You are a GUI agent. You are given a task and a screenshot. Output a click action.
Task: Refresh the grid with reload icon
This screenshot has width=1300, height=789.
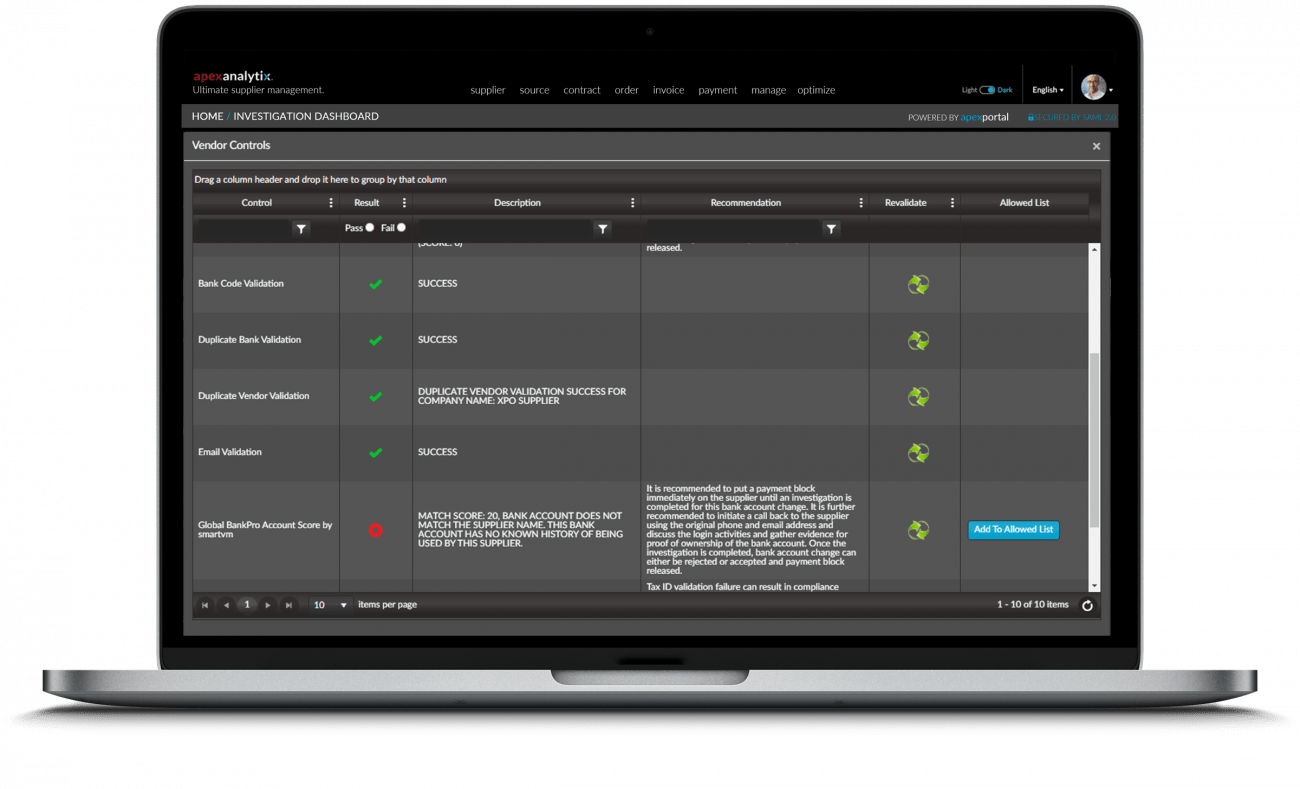click(x=1087, y=605)
